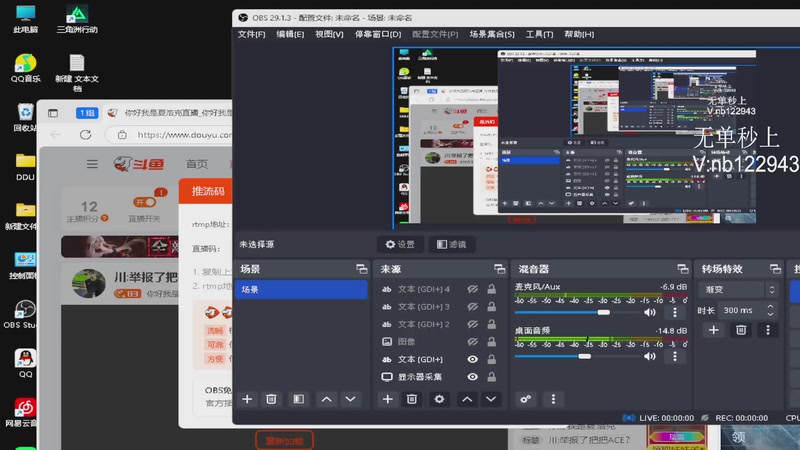Float the 转场特效 dock with its popout icon
Viewport: 800px width, 450px height.
[x=775, y=269]
